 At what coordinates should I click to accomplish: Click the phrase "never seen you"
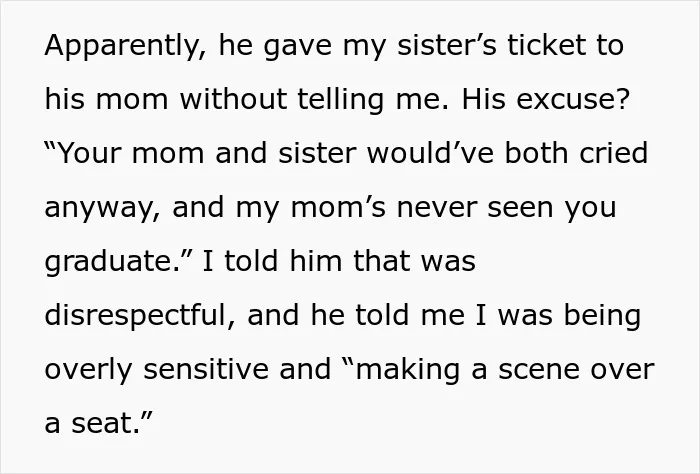pos(507,208)
